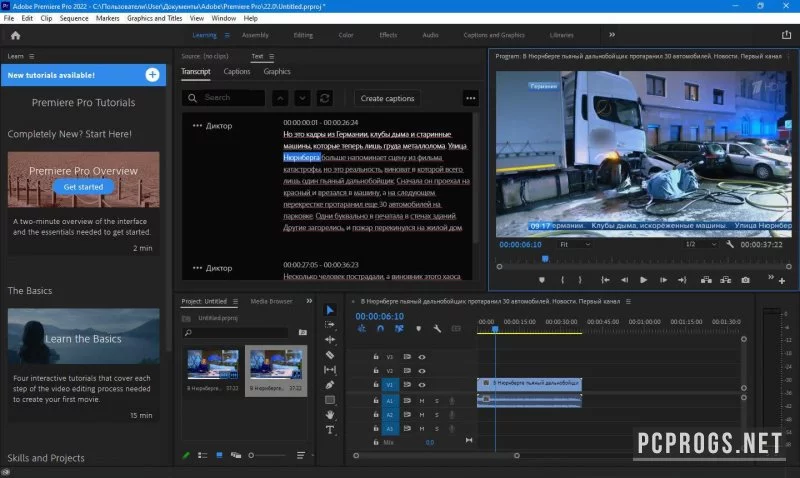Open timeline display settings wrench
This screenshot has height=478, width=800.
pyautogui.click(x=437, y=329)
